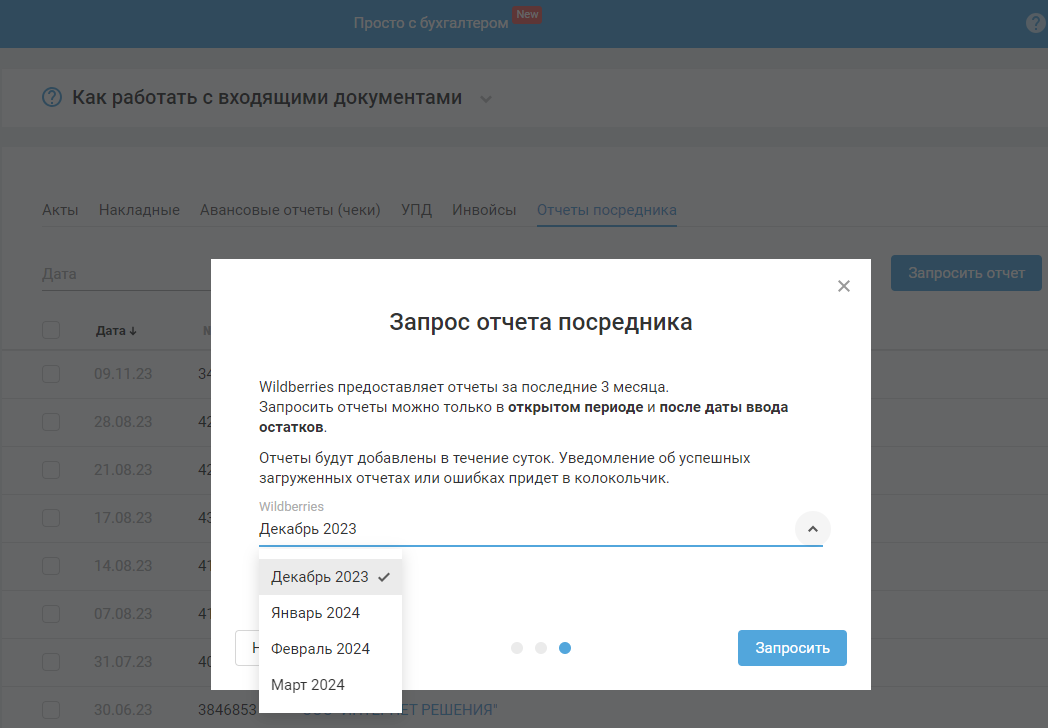Image resolution: width=1048 pixels, height=728 pixels.
Task: Check the row dated 28.08.23
Action: tap(51, 422)
